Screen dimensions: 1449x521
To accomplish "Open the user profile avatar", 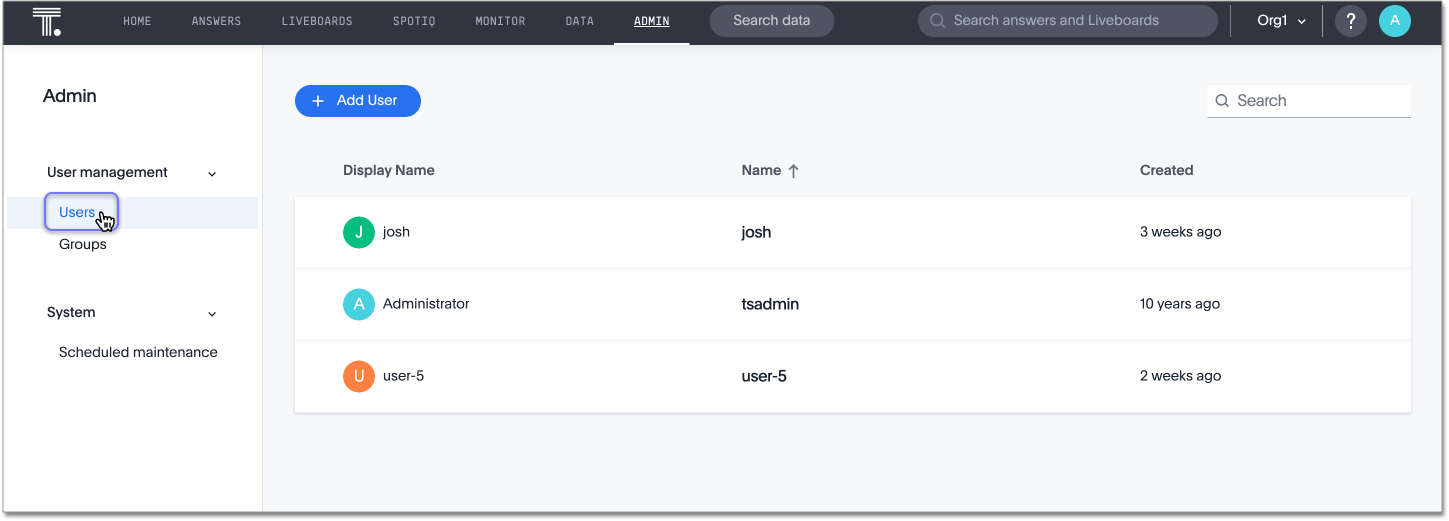I will tap(1394, 21).
